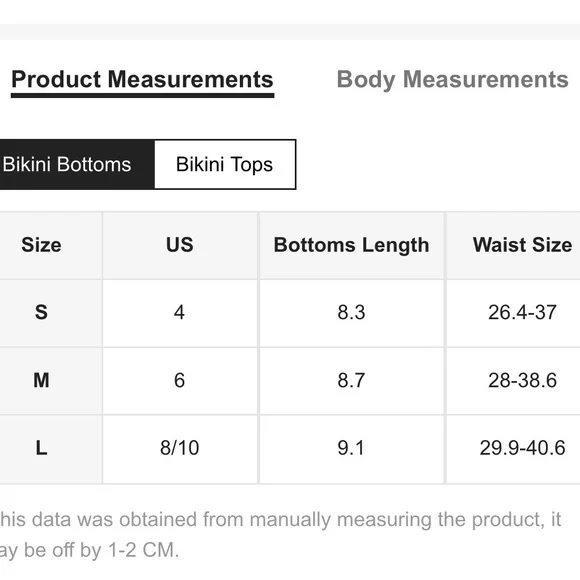This screenshot has width=580, height=580.
Task: Click the 26.4-37 waist size value
Action: (522, 313)
